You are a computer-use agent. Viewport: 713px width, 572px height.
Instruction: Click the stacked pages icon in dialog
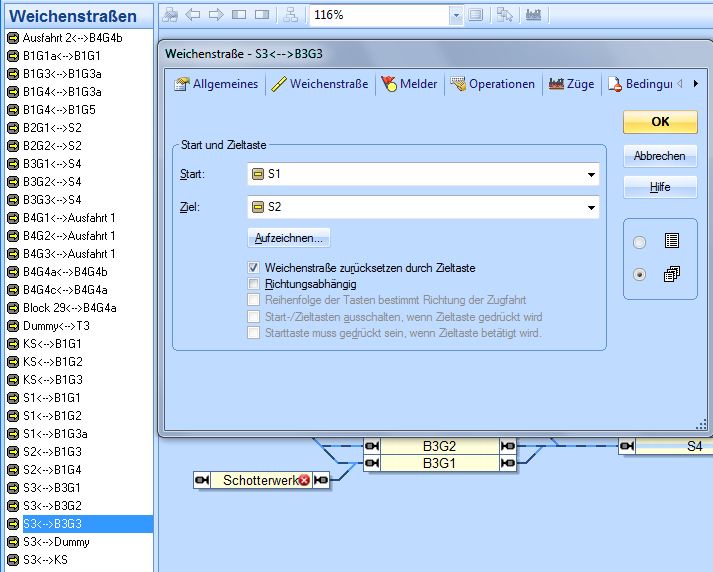pos(672,274)
